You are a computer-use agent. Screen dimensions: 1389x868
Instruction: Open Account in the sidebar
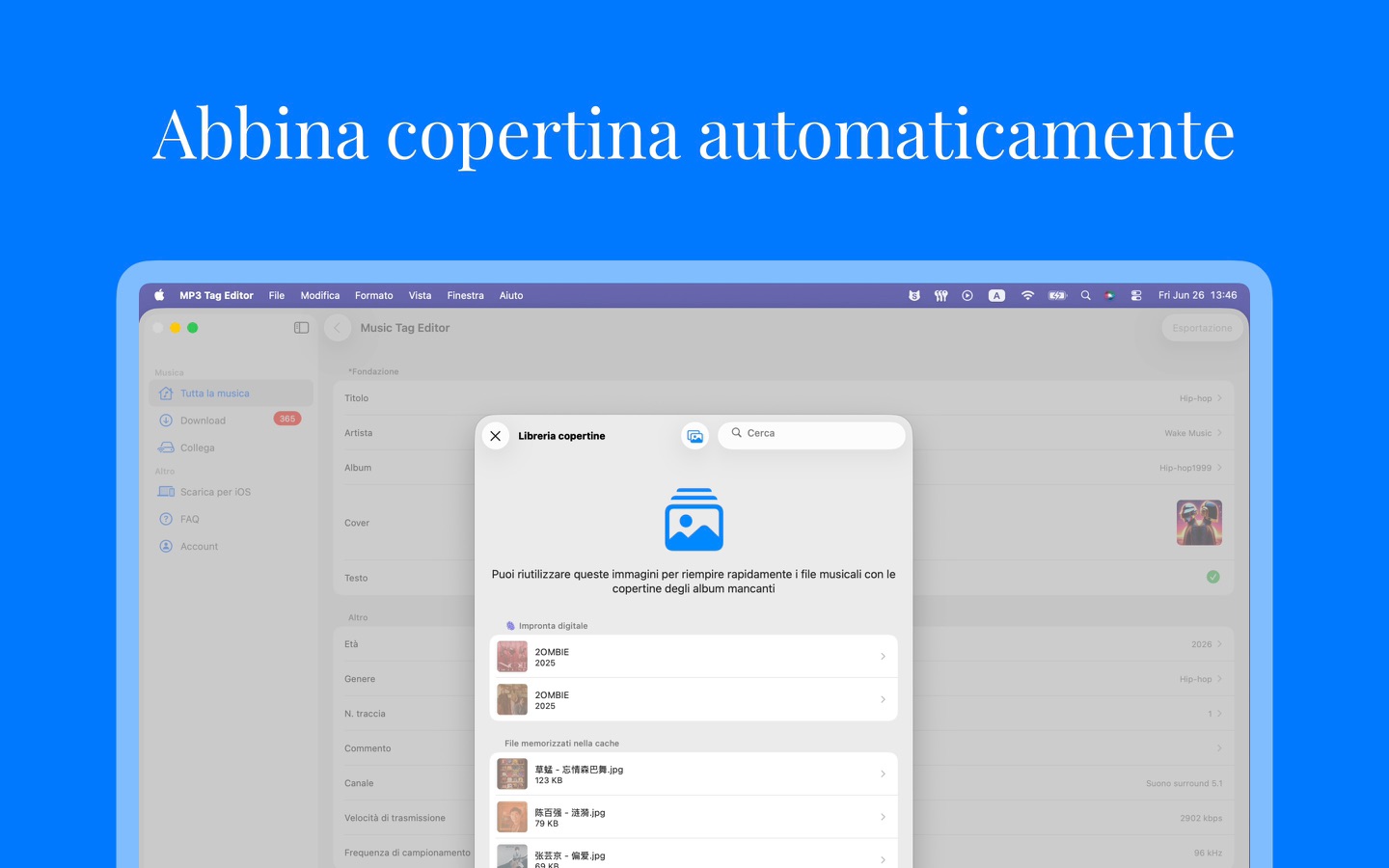coord(231,546)
